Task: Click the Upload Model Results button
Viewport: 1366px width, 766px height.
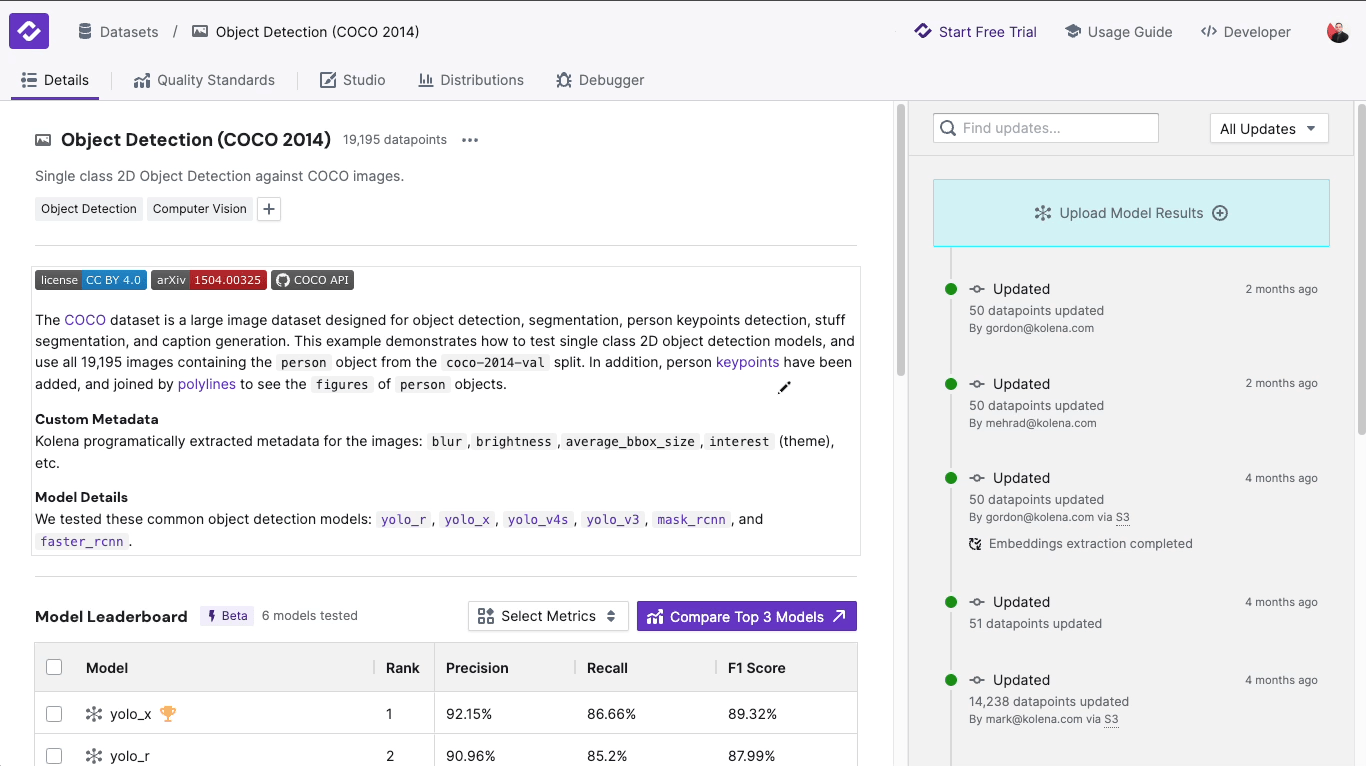Action: pyautogui.click(x=1130, y=213)
